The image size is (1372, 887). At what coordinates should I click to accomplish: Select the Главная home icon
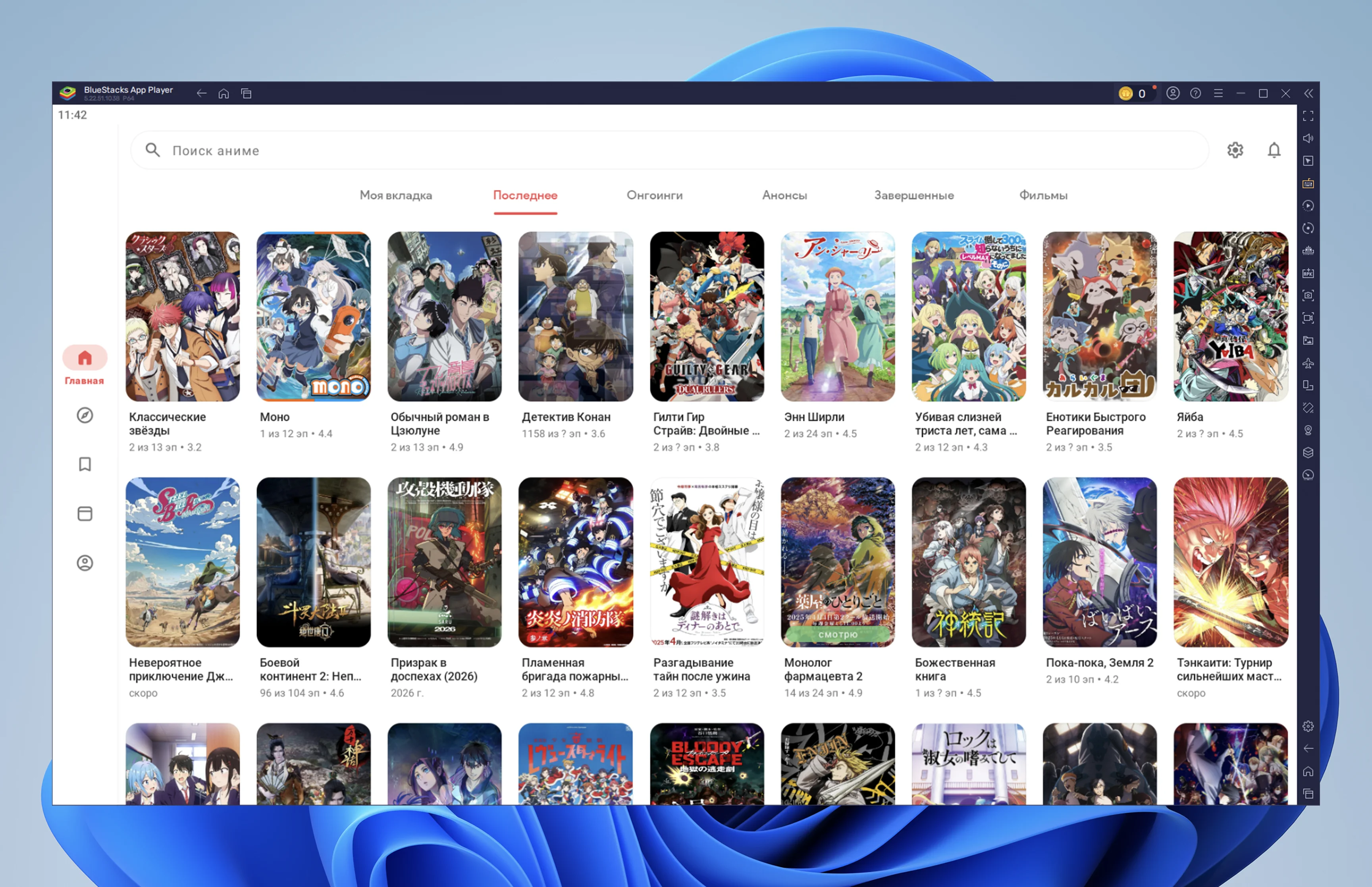[85, 358]
